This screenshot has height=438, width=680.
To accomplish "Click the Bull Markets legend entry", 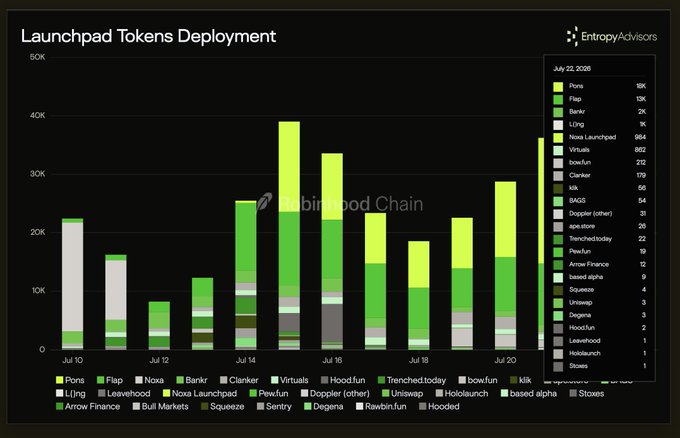I will point(160,406).
